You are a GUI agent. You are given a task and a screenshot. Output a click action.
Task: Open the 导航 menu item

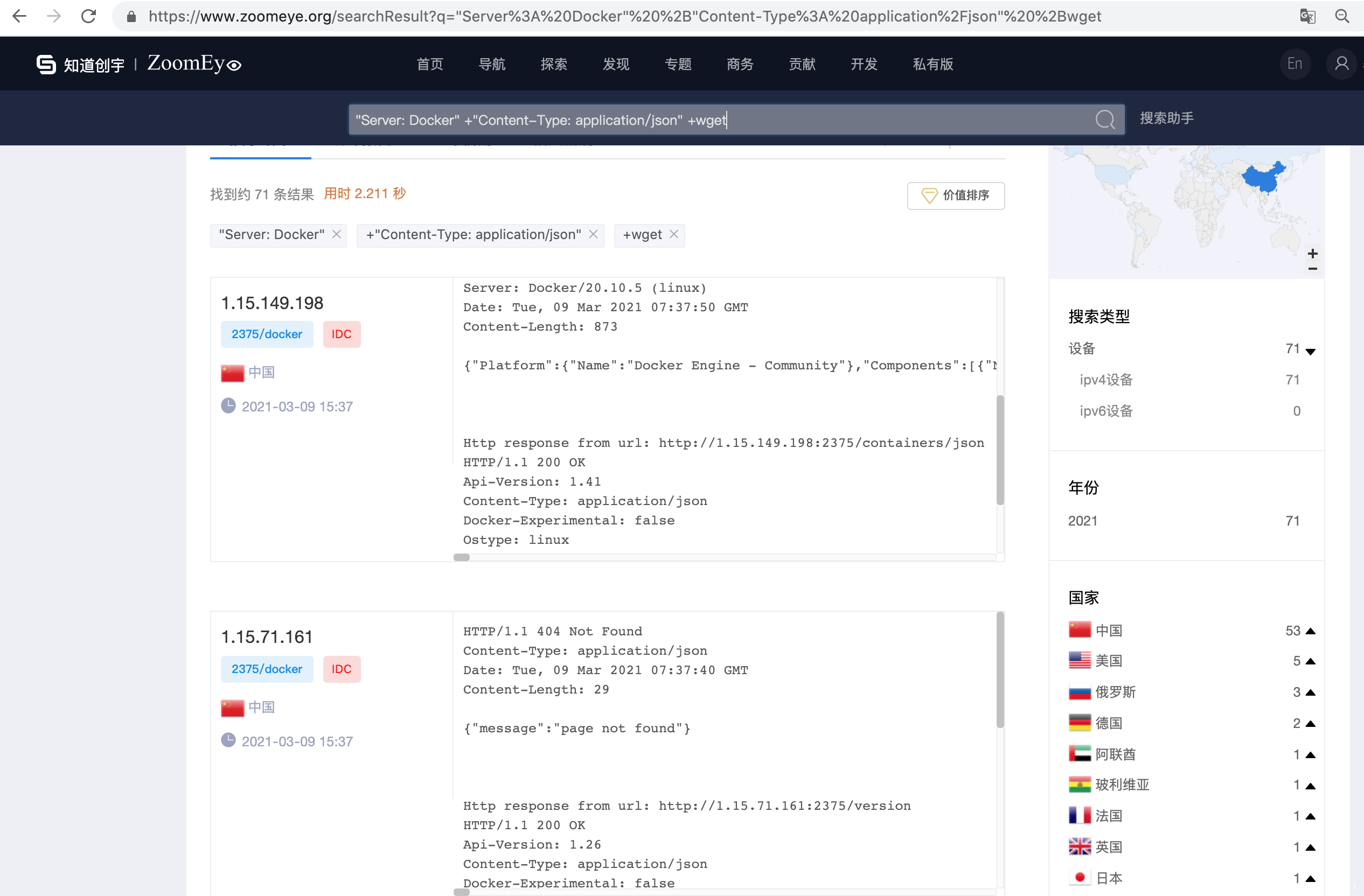492,64
